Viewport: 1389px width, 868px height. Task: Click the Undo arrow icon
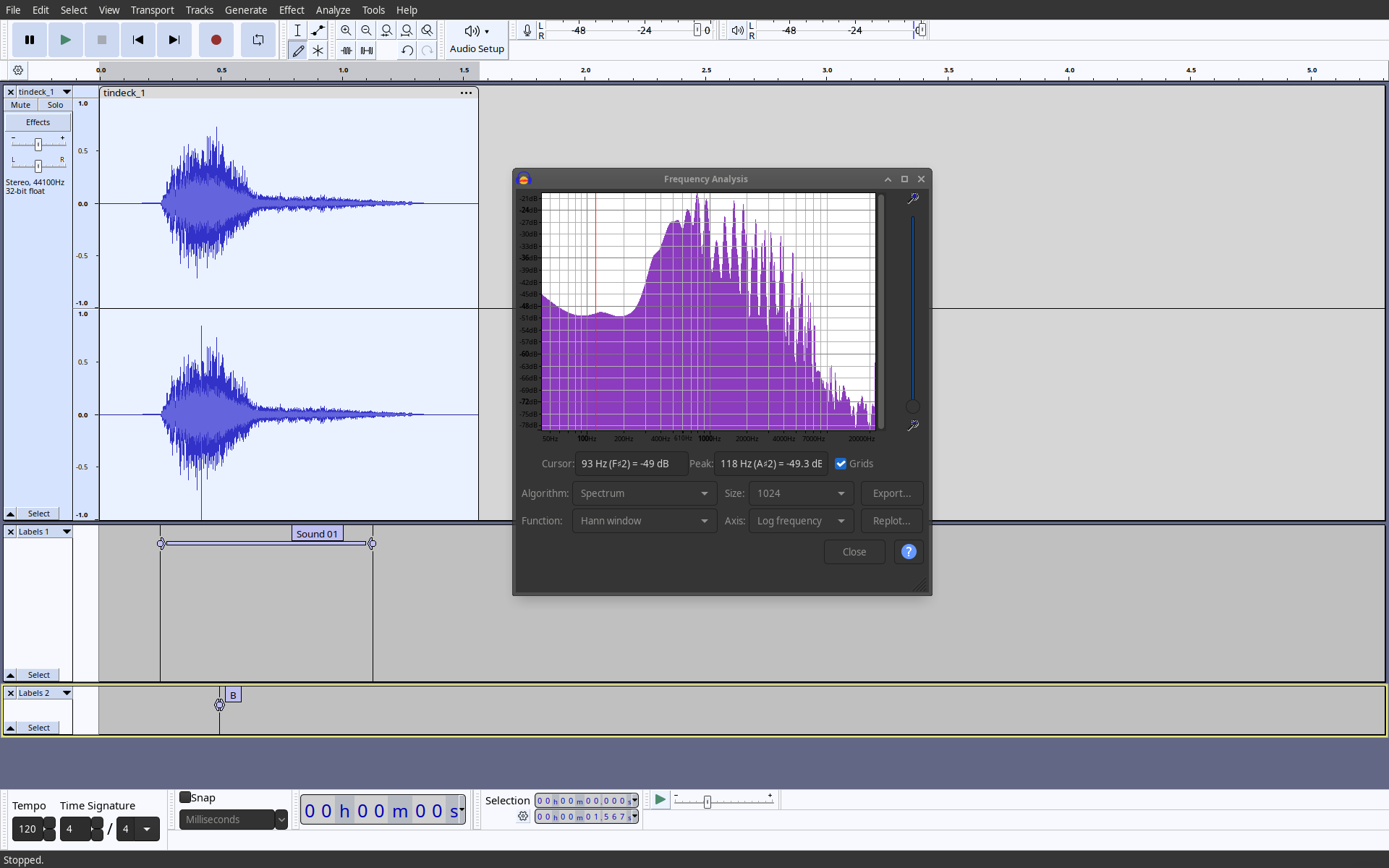pyautogui.click(x=407, y=51)
